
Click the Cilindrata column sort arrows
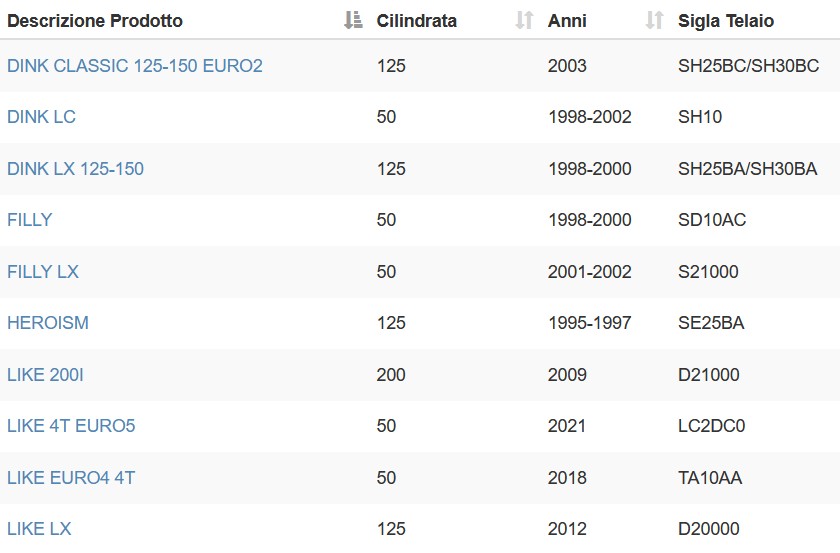524,20
